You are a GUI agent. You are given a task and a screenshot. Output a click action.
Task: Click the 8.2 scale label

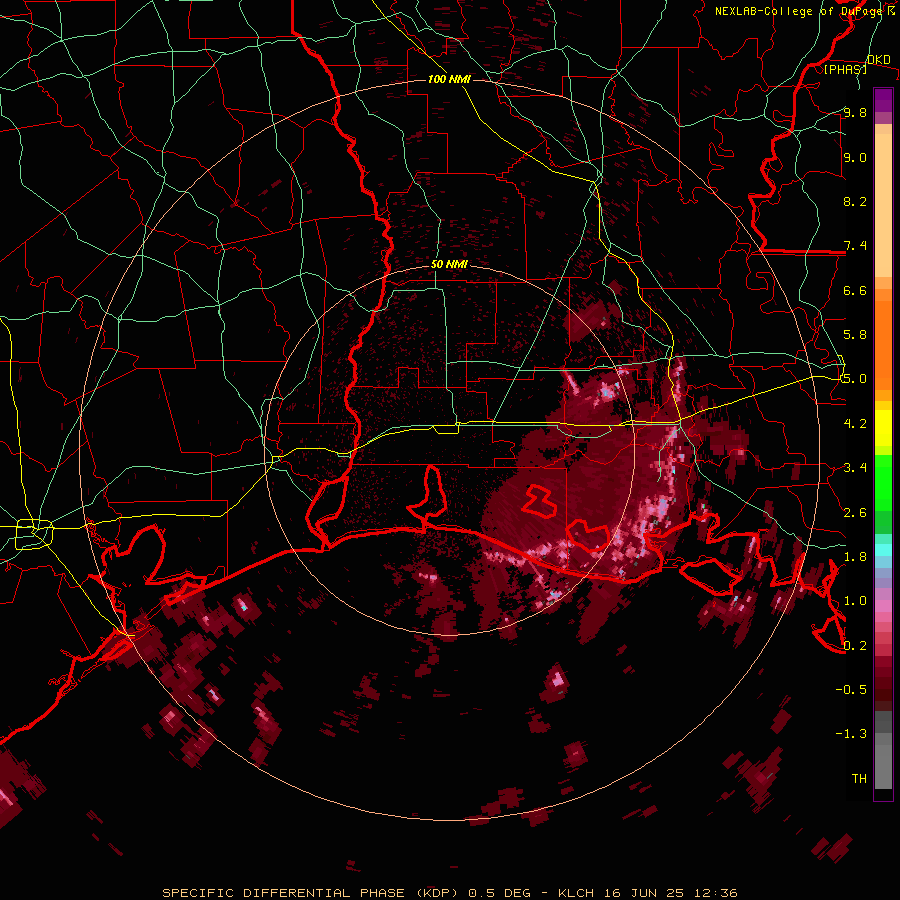(855, 201)
